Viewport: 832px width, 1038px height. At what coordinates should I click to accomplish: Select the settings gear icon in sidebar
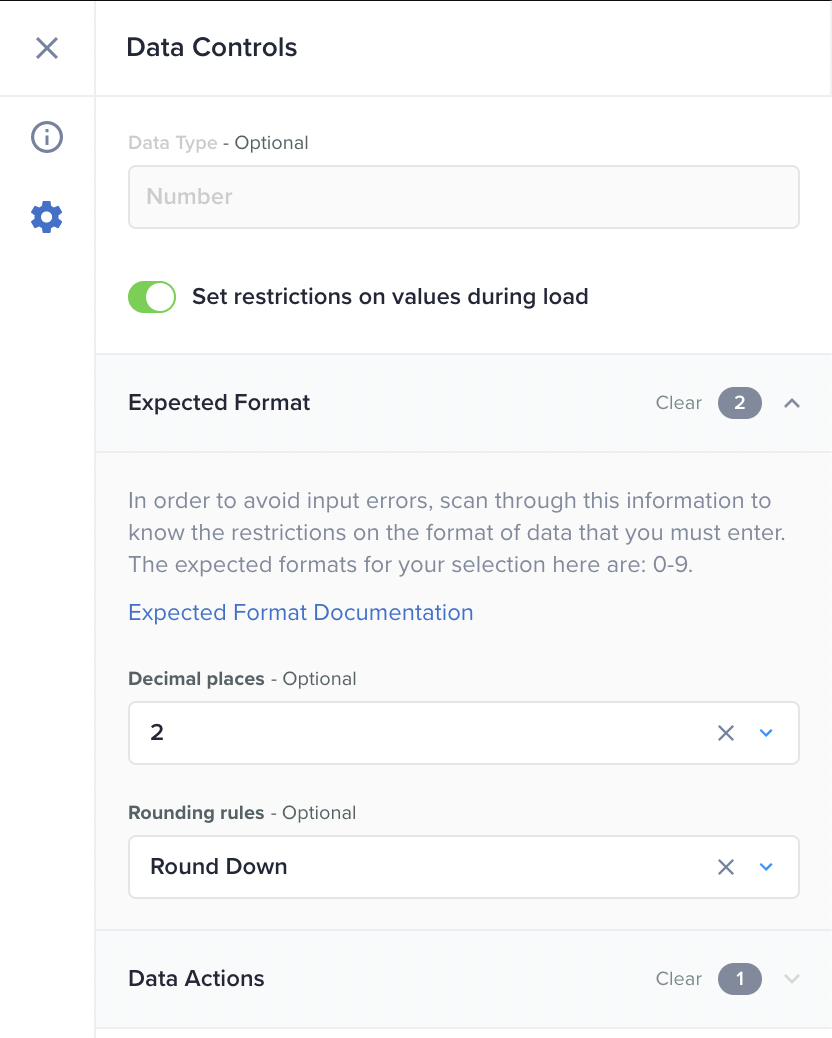point(47,216)
